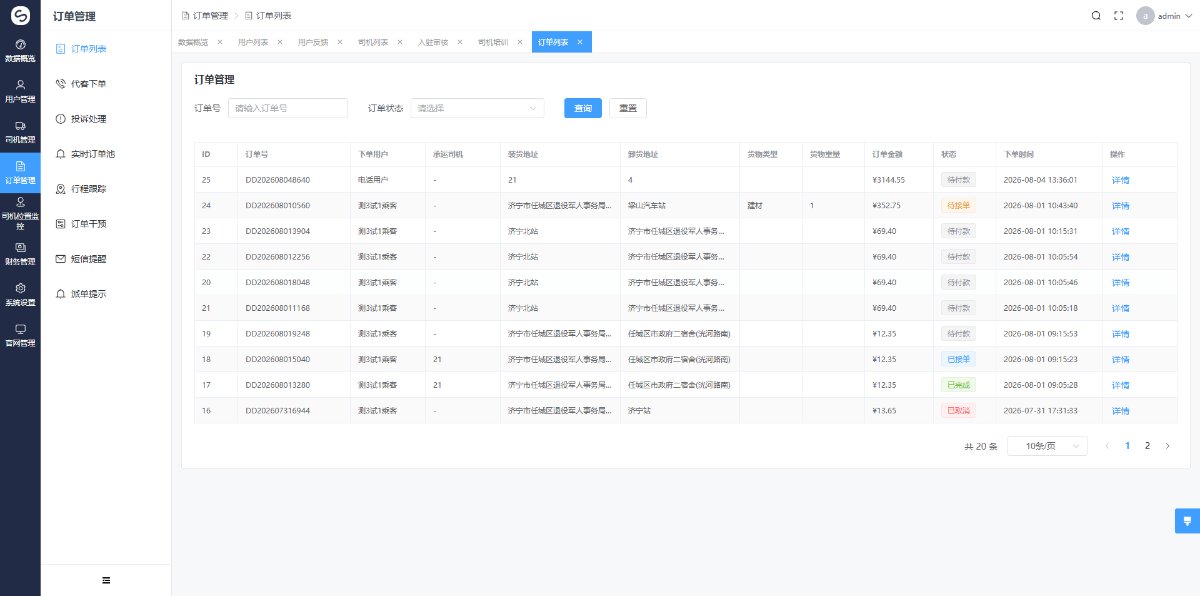Open the 10条/页 page size dropdown
This screenshot has width=1200, height=596.
[1047, 446]
